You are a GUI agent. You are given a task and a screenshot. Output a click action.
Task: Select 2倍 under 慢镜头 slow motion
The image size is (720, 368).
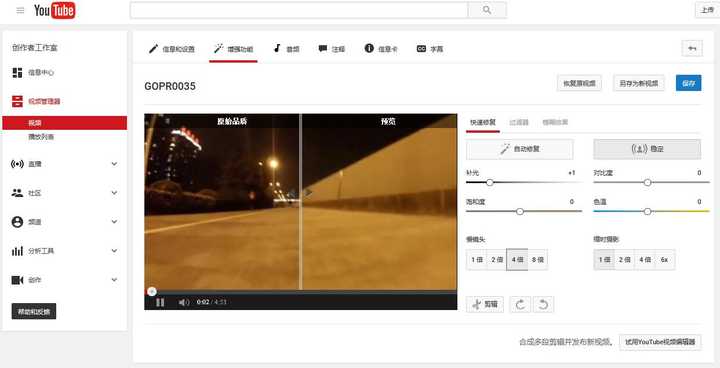point(497,260)
